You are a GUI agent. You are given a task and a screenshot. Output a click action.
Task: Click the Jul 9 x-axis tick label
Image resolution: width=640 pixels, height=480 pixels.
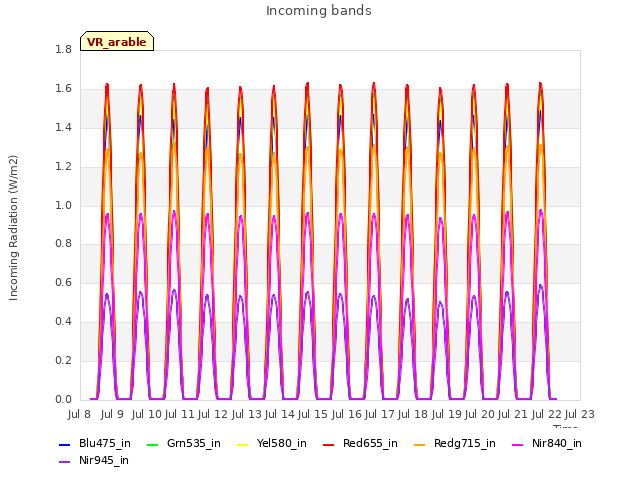112,414
